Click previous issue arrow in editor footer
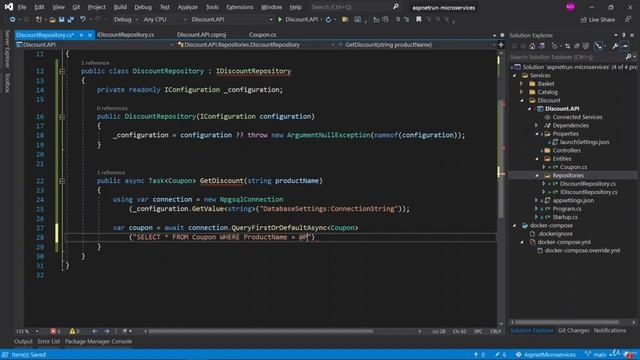The image size is (640, 360). click(x=95, y=331)
